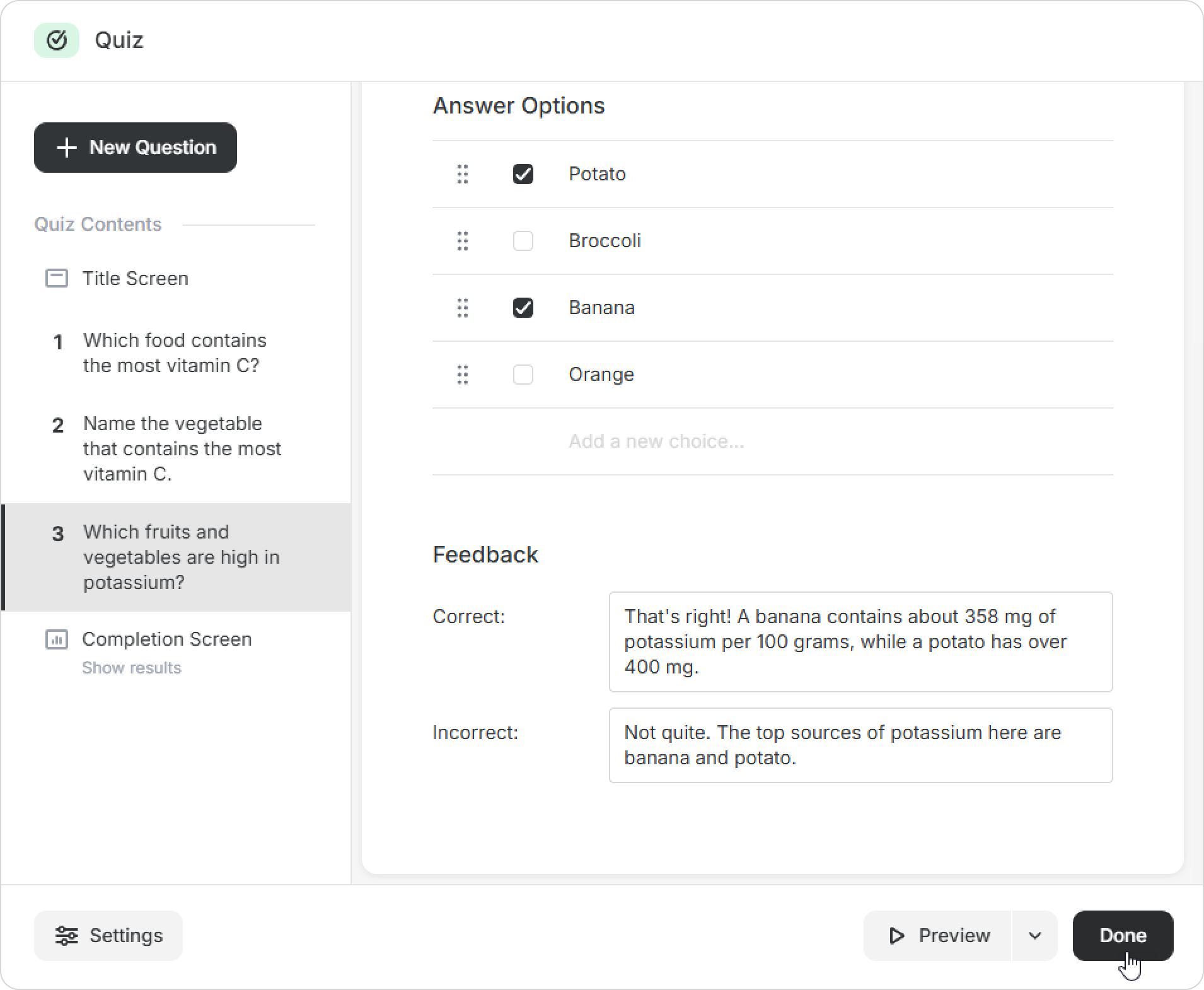Grab the drag handle beside Potato
The height and width of the screenshot is (990, 1204).
(463, 174)
